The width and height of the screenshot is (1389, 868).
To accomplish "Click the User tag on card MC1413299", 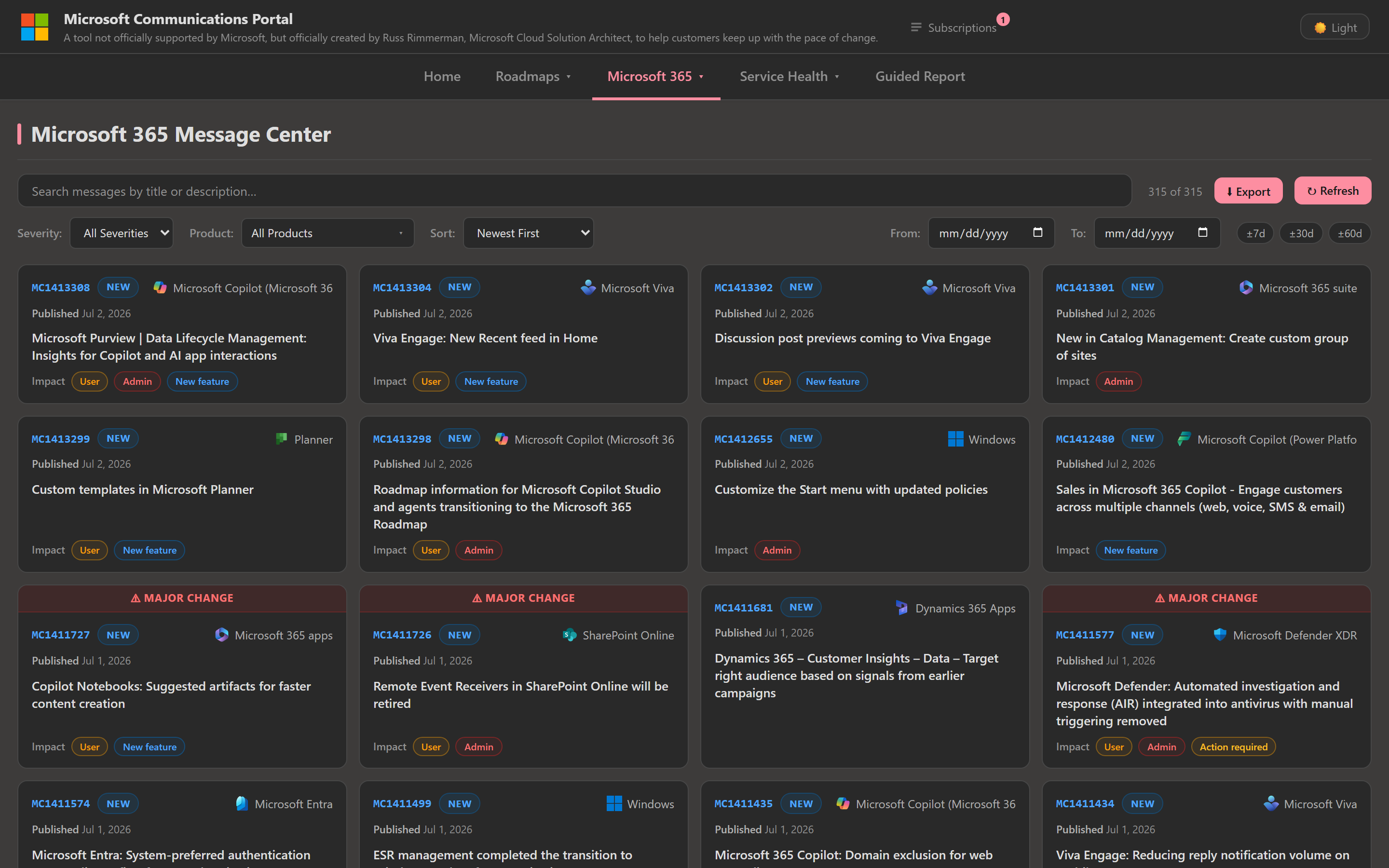I will (90, 550).
